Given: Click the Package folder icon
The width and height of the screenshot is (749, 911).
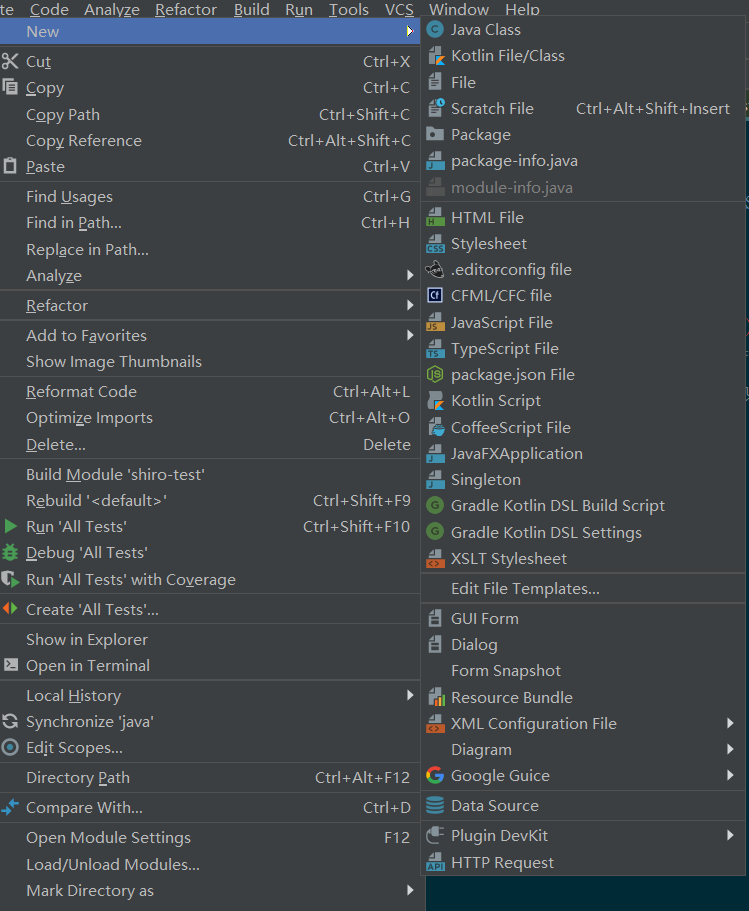Looking at the screenshot, I should [435, 134].
